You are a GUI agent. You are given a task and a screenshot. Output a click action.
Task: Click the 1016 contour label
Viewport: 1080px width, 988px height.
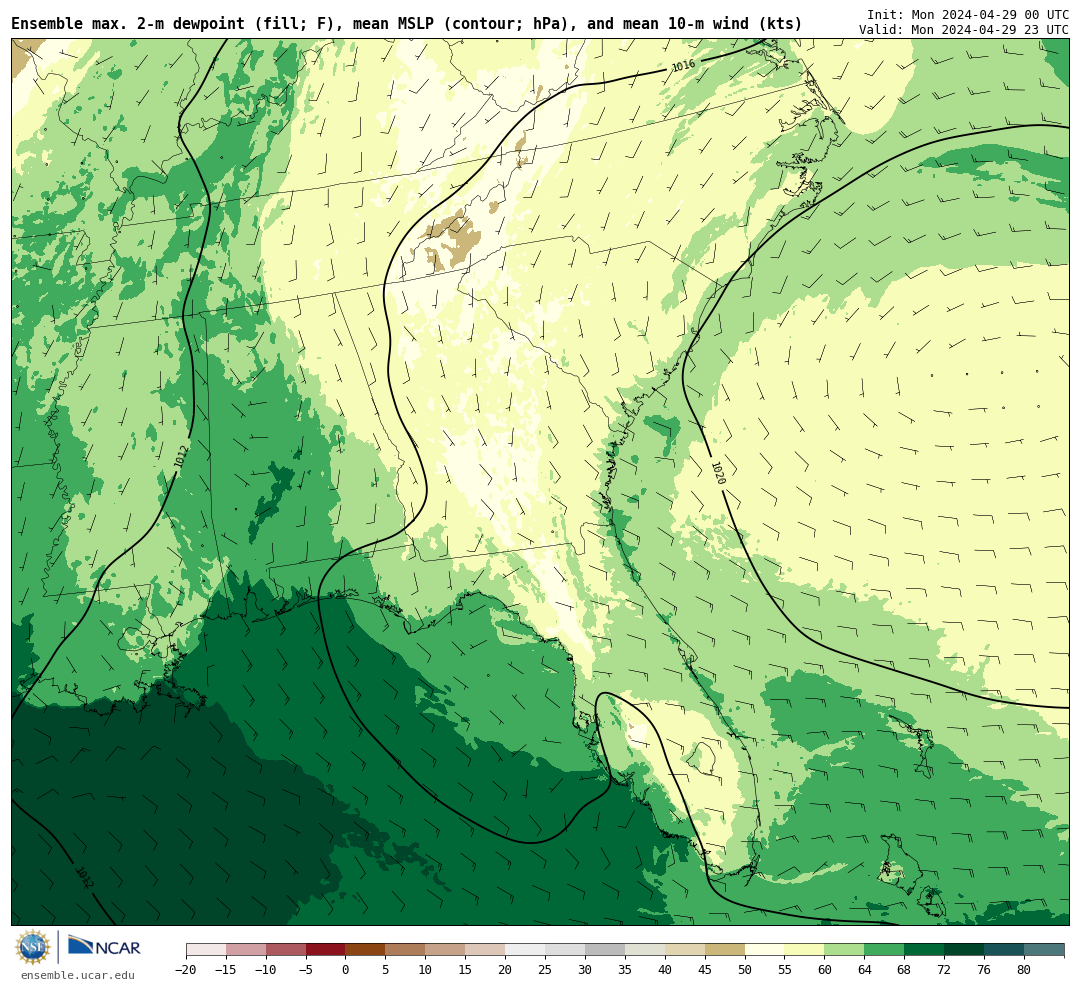pyautogui.click(x=683, y=66)
